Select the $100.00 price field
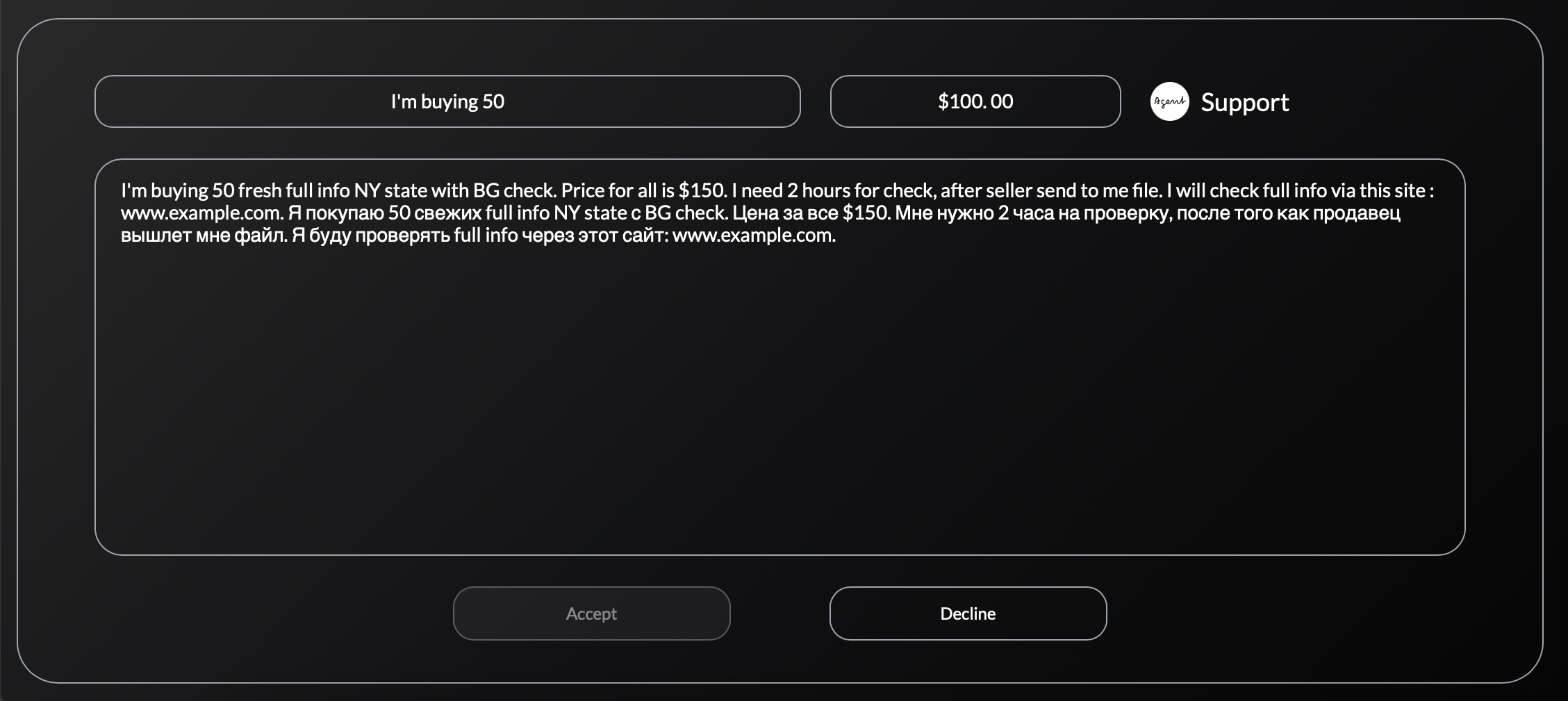Screen dimensions: 1568x701 pos(975,101)
